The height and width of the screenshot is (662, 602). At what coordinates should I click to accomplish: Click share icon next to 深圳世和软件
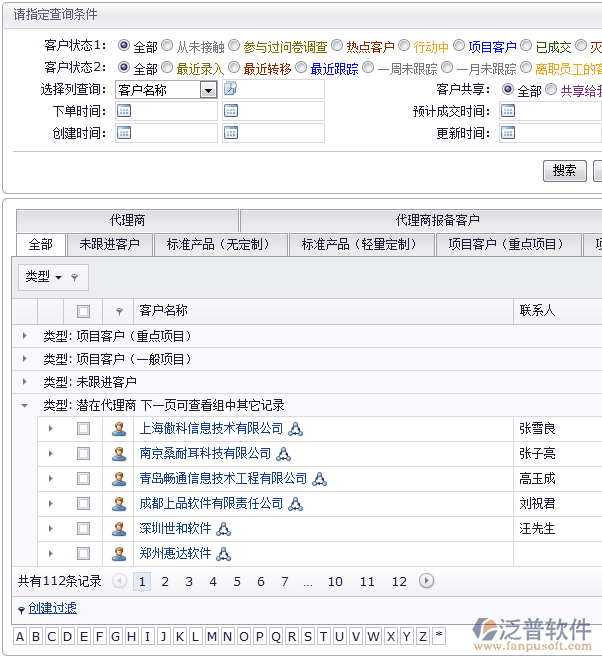coord(223,529)
